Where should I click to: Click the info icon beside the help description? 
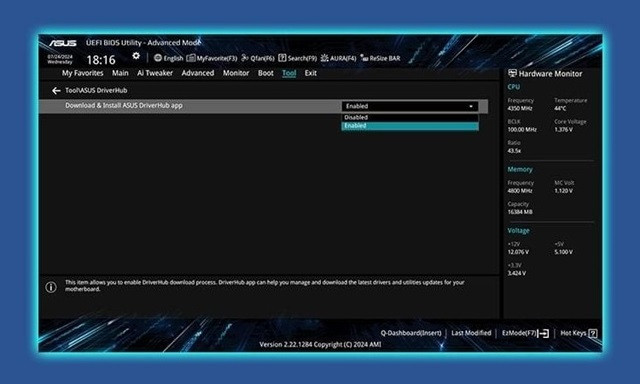coord(51,287)
